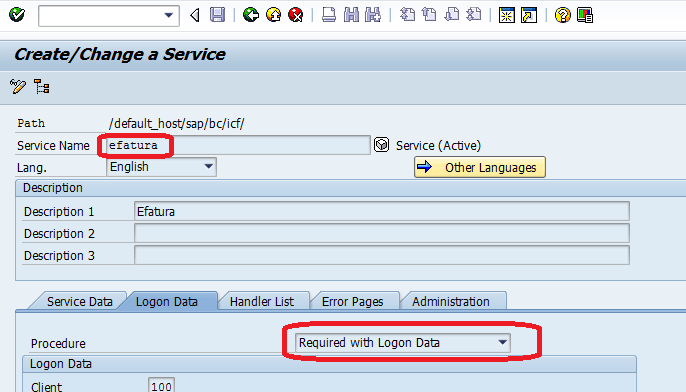The image size is (686, 392).
Task: Click the Save diskette icon
Action: pyautogui.click(x=217, y=15)
